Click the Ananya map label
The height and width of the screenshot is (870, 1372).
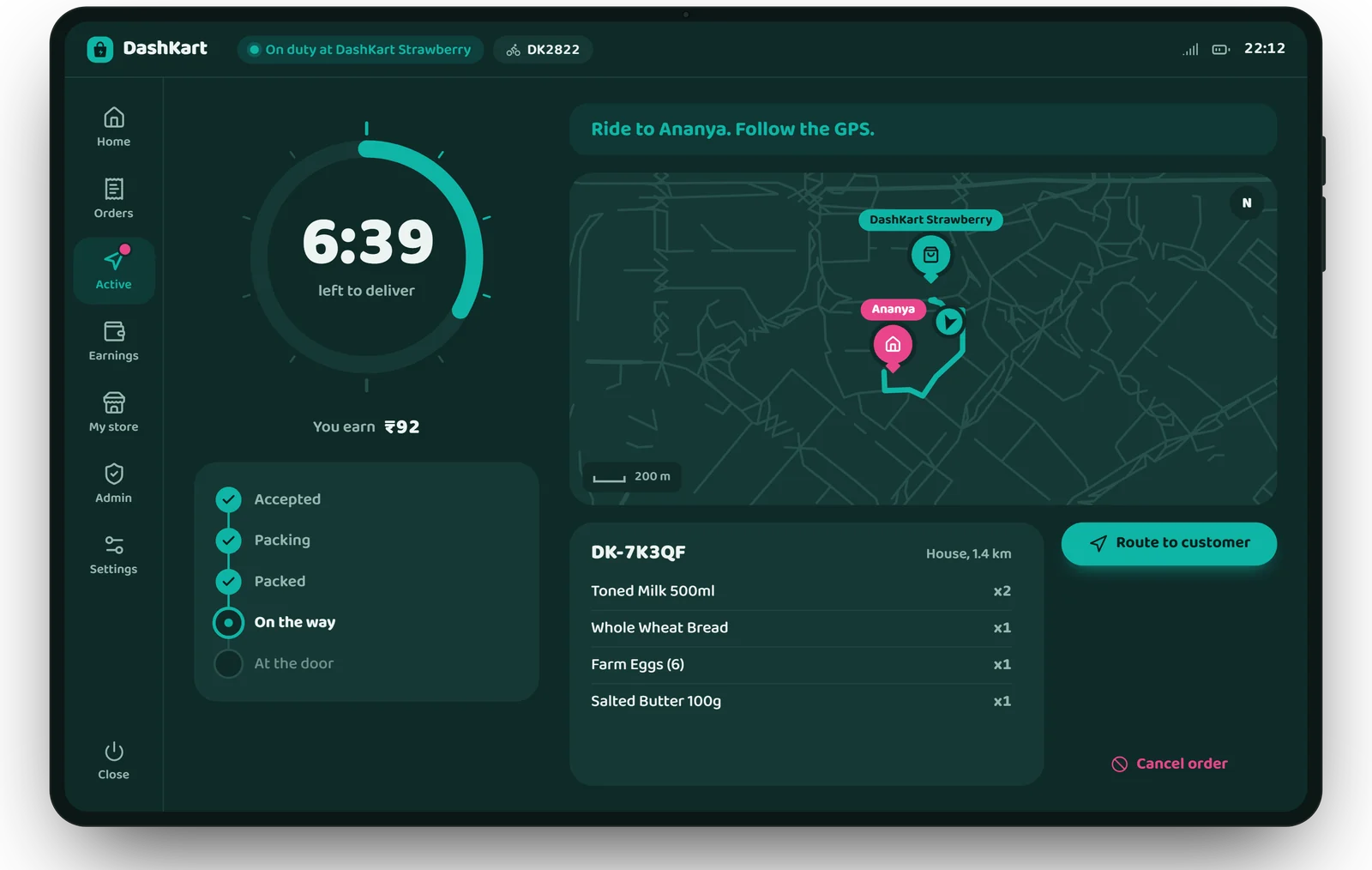(x=893, y=309)
